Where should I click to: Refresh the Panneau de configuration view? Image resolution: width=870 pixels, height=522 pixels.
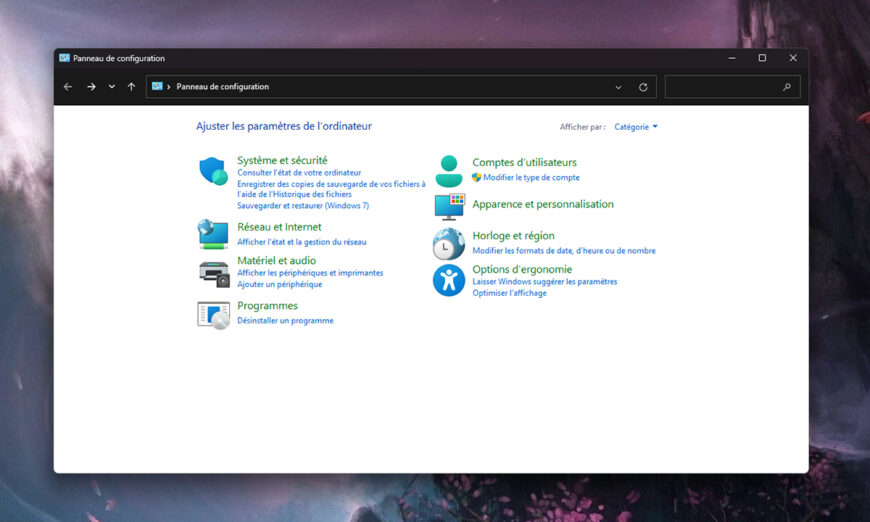click(x=643, y=87)
